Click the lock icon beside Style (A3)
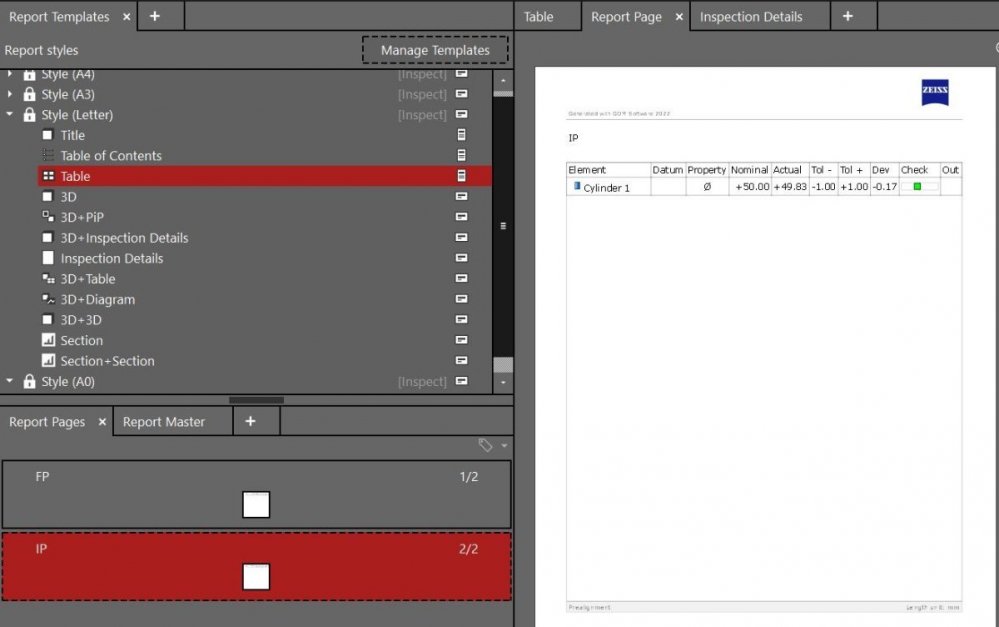The width and height of the screenshot is (999, 627). (x=29, y=95)
